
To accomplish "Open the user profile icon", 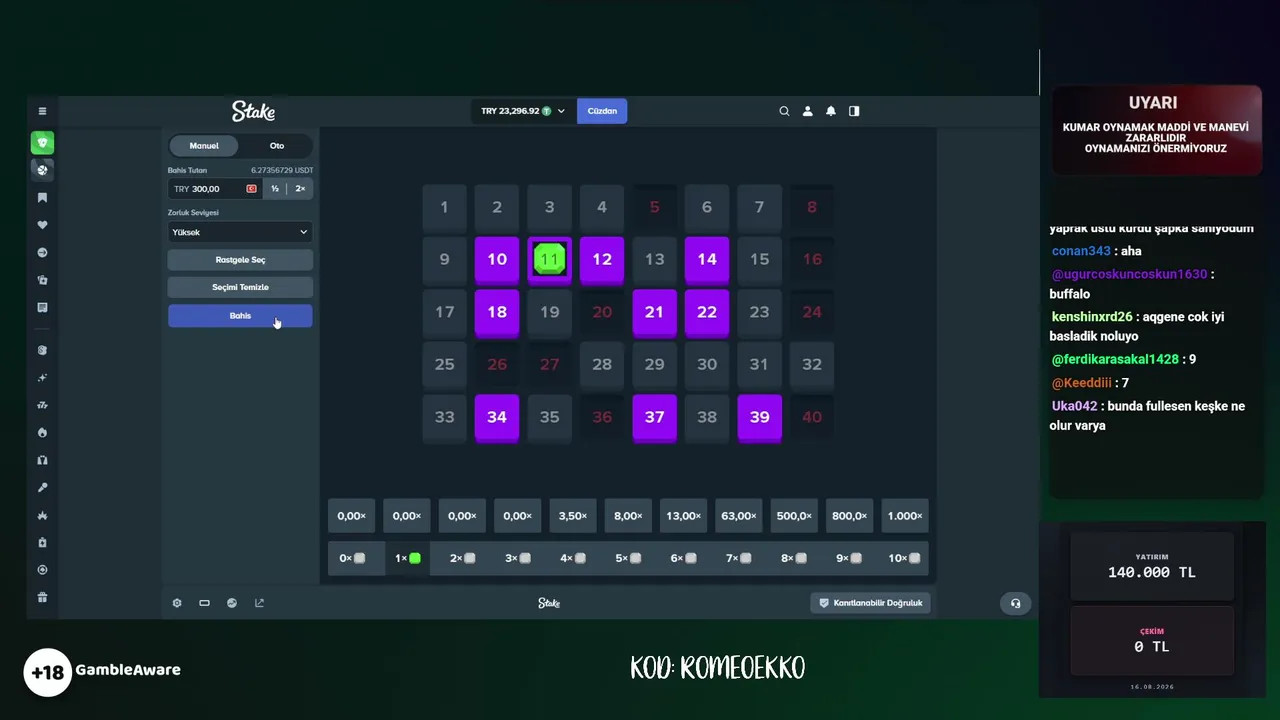I will coord(807,111).
